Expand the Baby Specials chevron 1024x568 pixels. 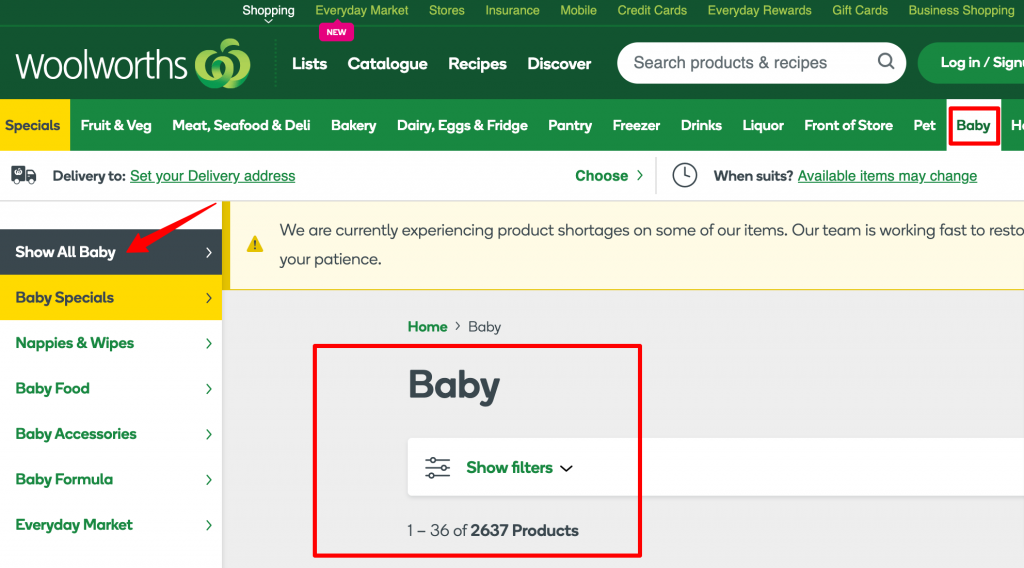point(209,298)
